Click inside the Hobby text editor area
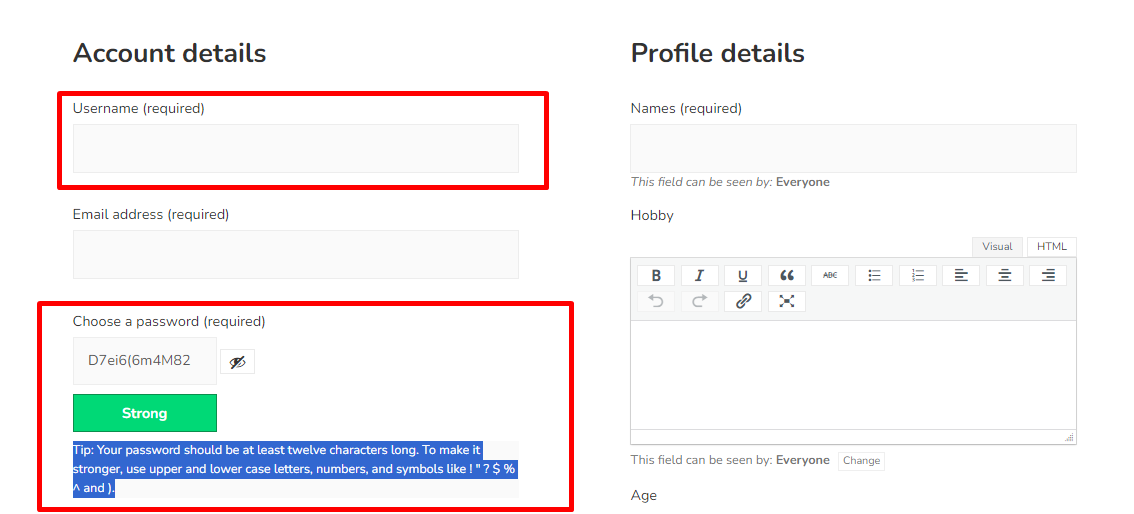Image resolution: width=1134 pixels, height=514 pixels. coord(853,374)
